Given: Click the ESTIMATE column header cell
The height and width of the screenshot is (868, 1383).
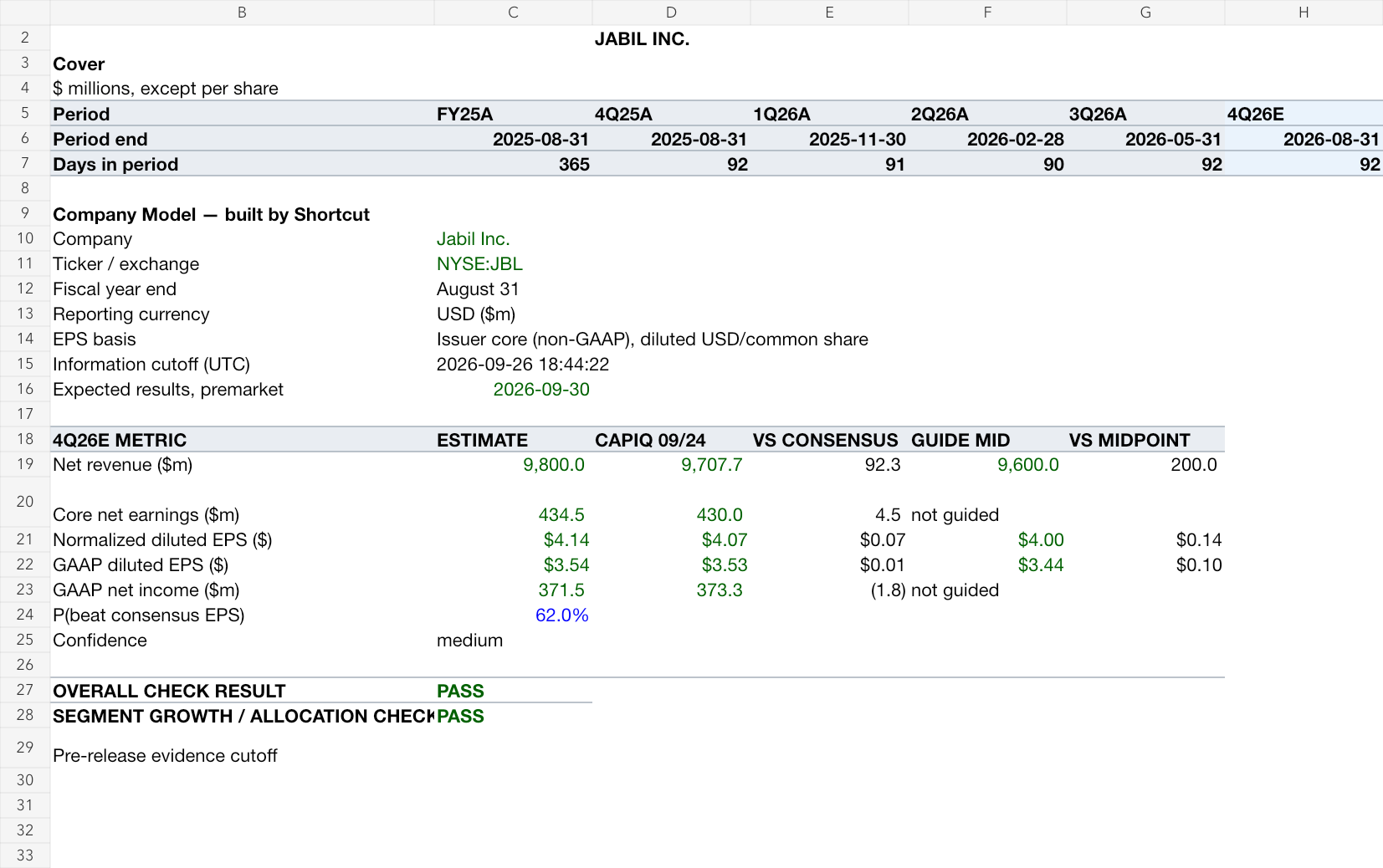Looking at the screenshot, I should click(x=513, y=440).
